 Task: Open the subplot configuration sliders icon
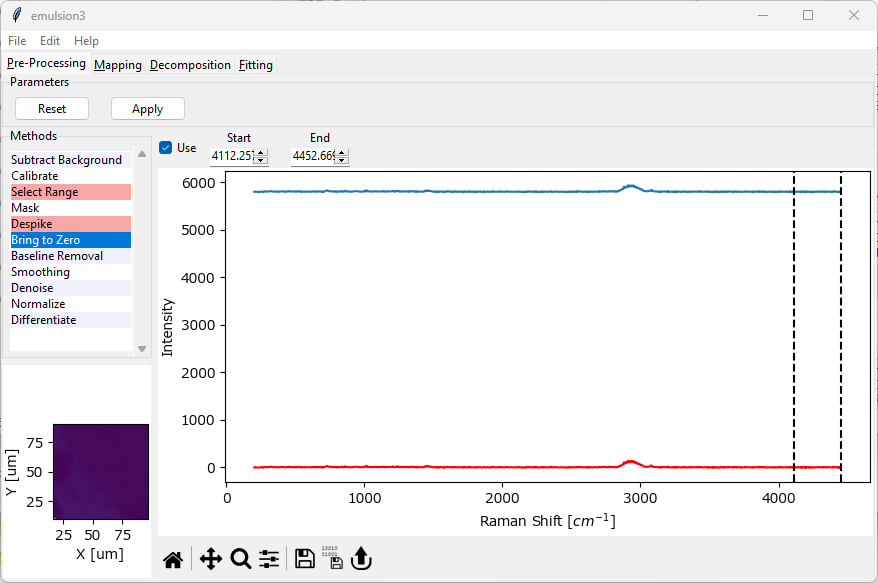tap(269, 559)
